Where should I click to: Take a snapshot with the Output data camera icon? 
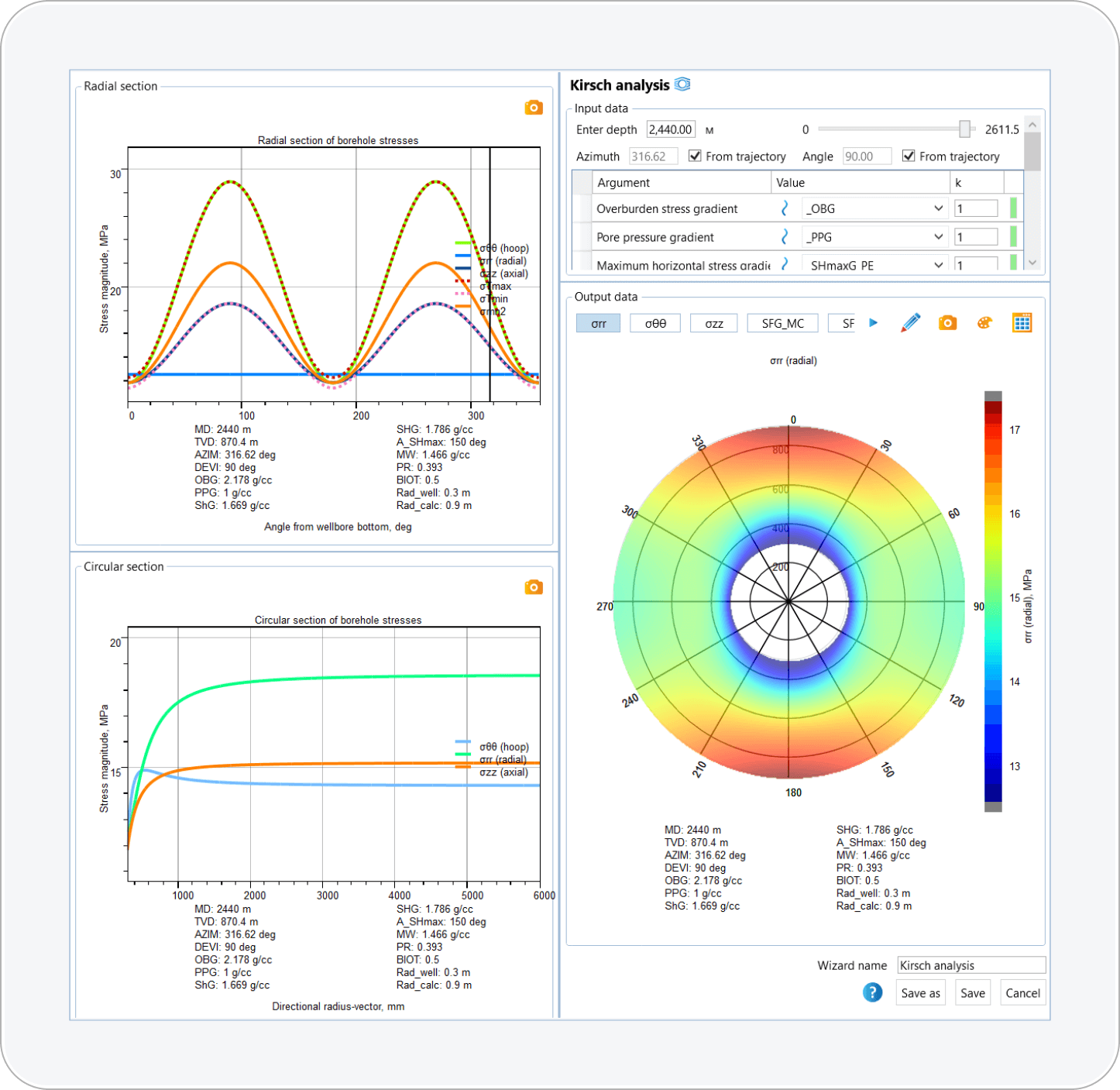(947, 323)
